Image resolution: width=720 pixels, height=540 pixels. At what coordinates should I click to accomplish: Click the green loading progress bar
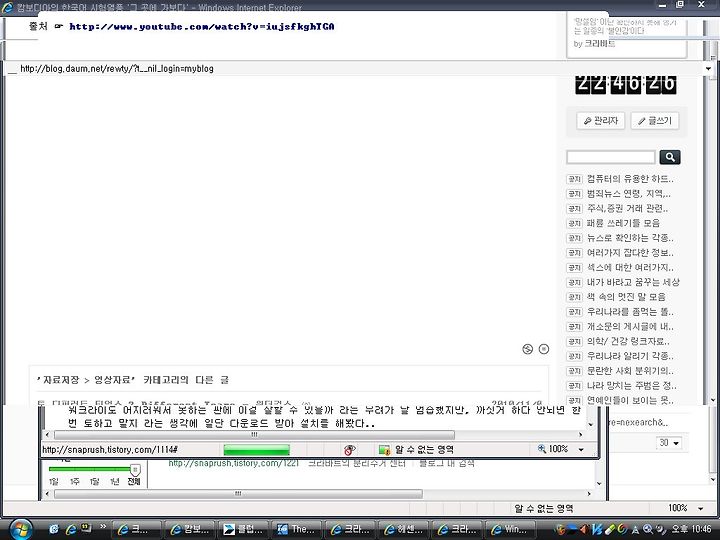point(256,450)
